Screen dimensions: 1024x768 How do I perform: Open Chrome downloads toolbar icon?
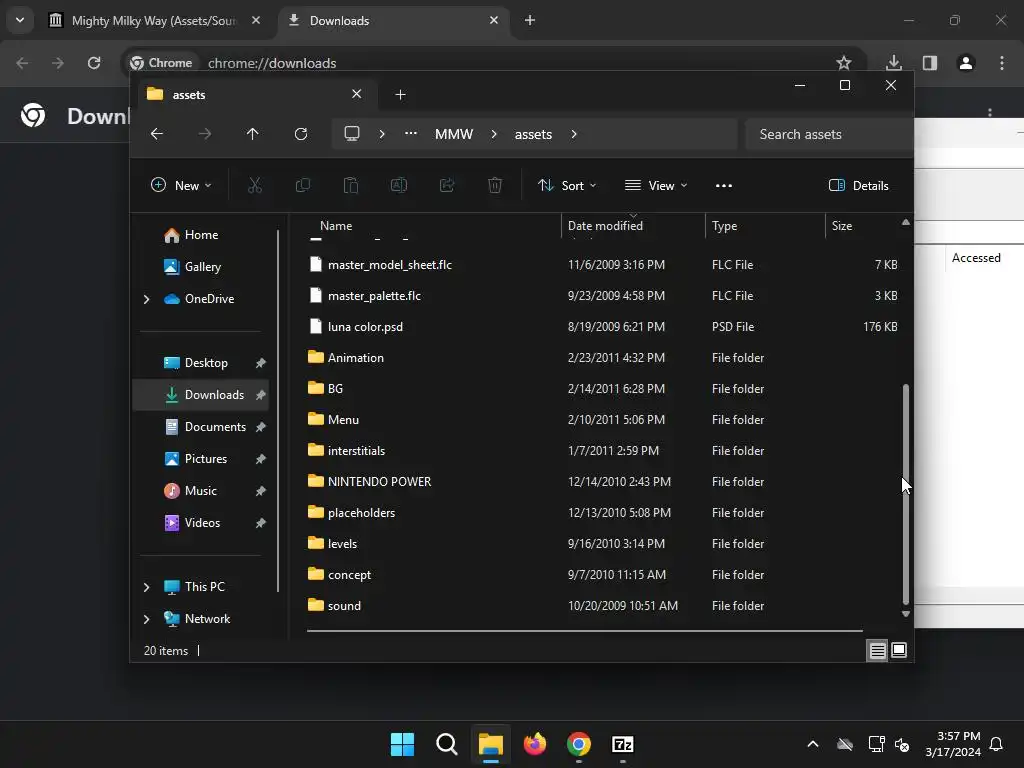(894, 63)
